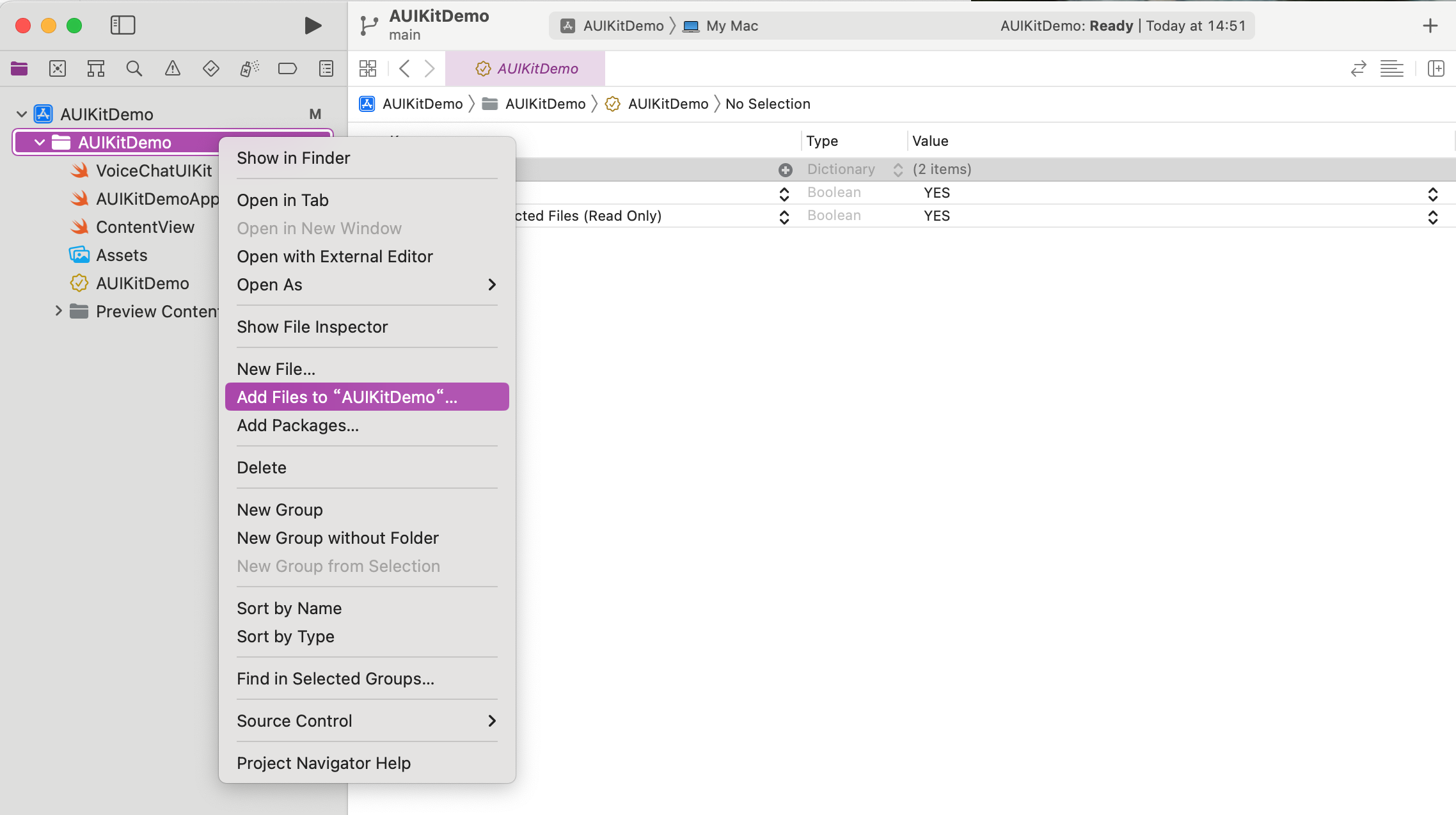Choose Open with External Editor
The width and height of the screenshot is (1456, 815).
pos(367,257)
